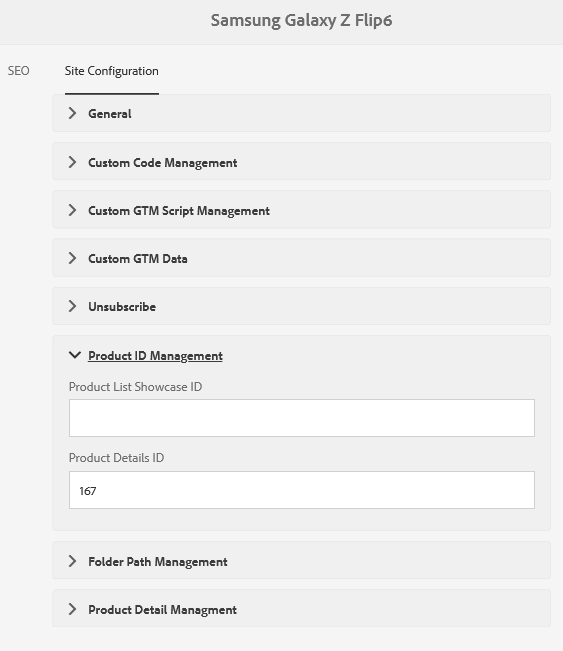Select the Site Configuration tab
Image resolution: width=563 pixels, height=651 pixels.
point(112,71)
